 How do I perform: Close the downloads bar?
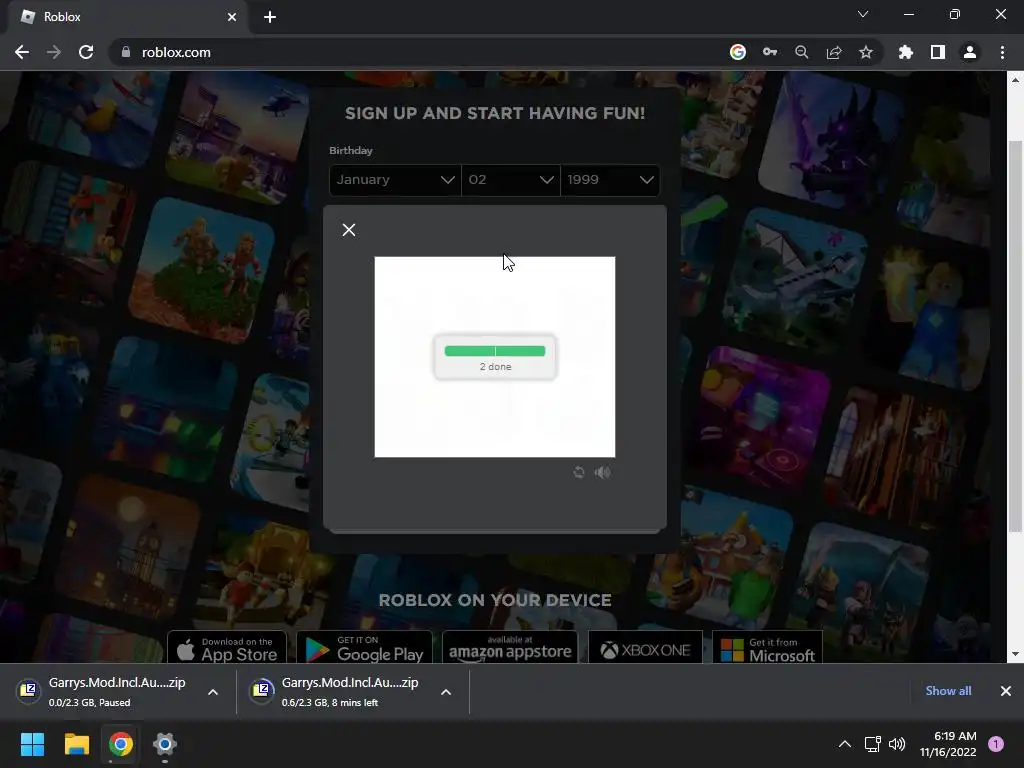[x=1006, y=691]
